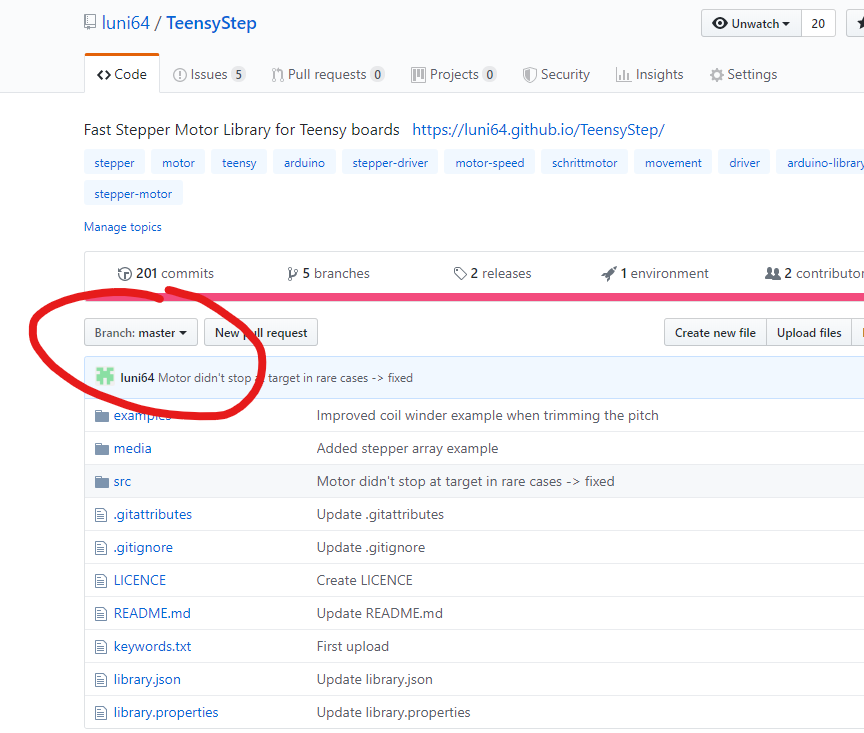Image resolution: width=864 pixels, height=733 pixels.
Task: Click the arduino topic tag
Action: 304,163
